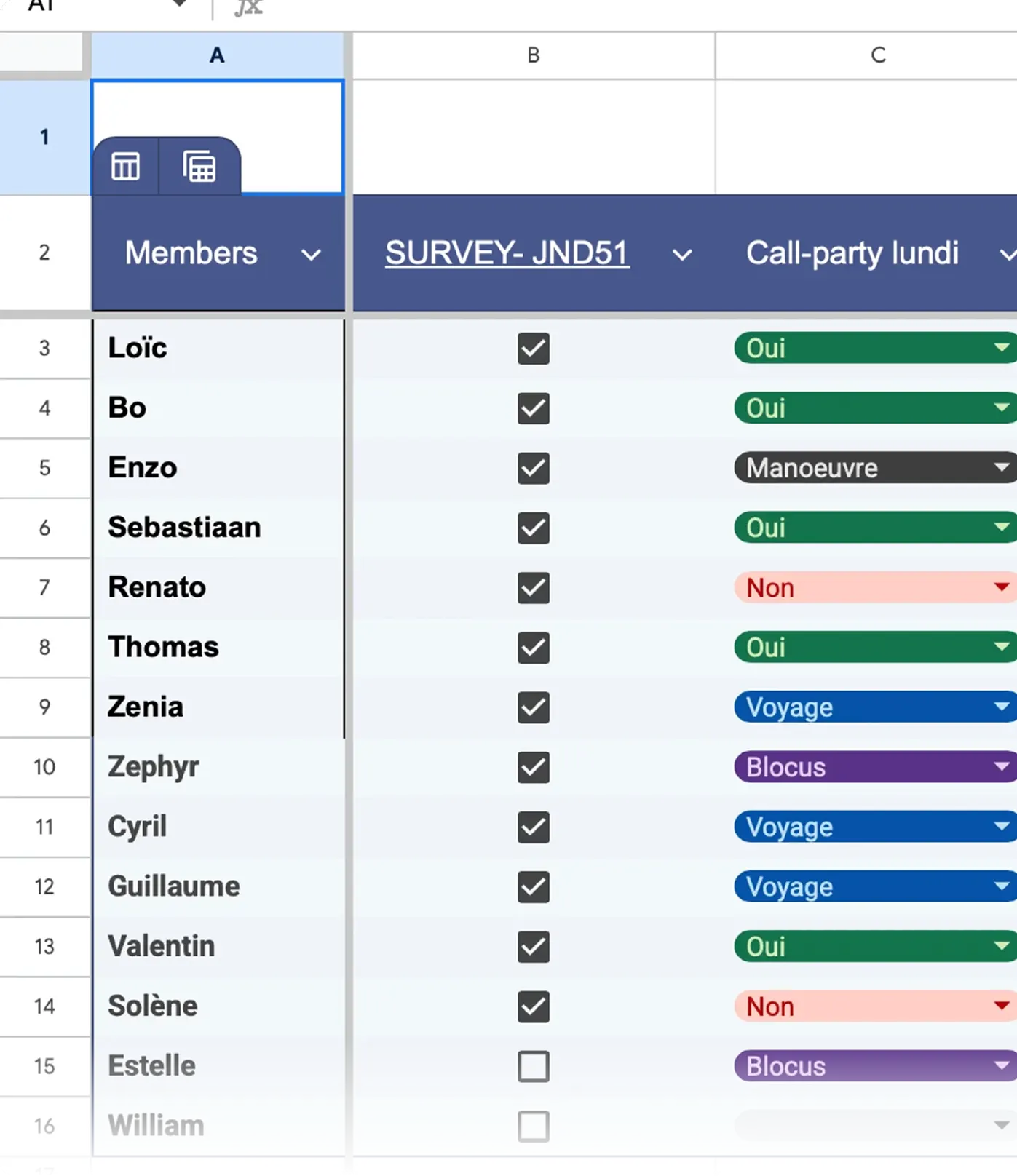Open the Call-party lundi column dropdown
The height and width of the screenshot is (1176, 1017).
tap(1009, 255)
